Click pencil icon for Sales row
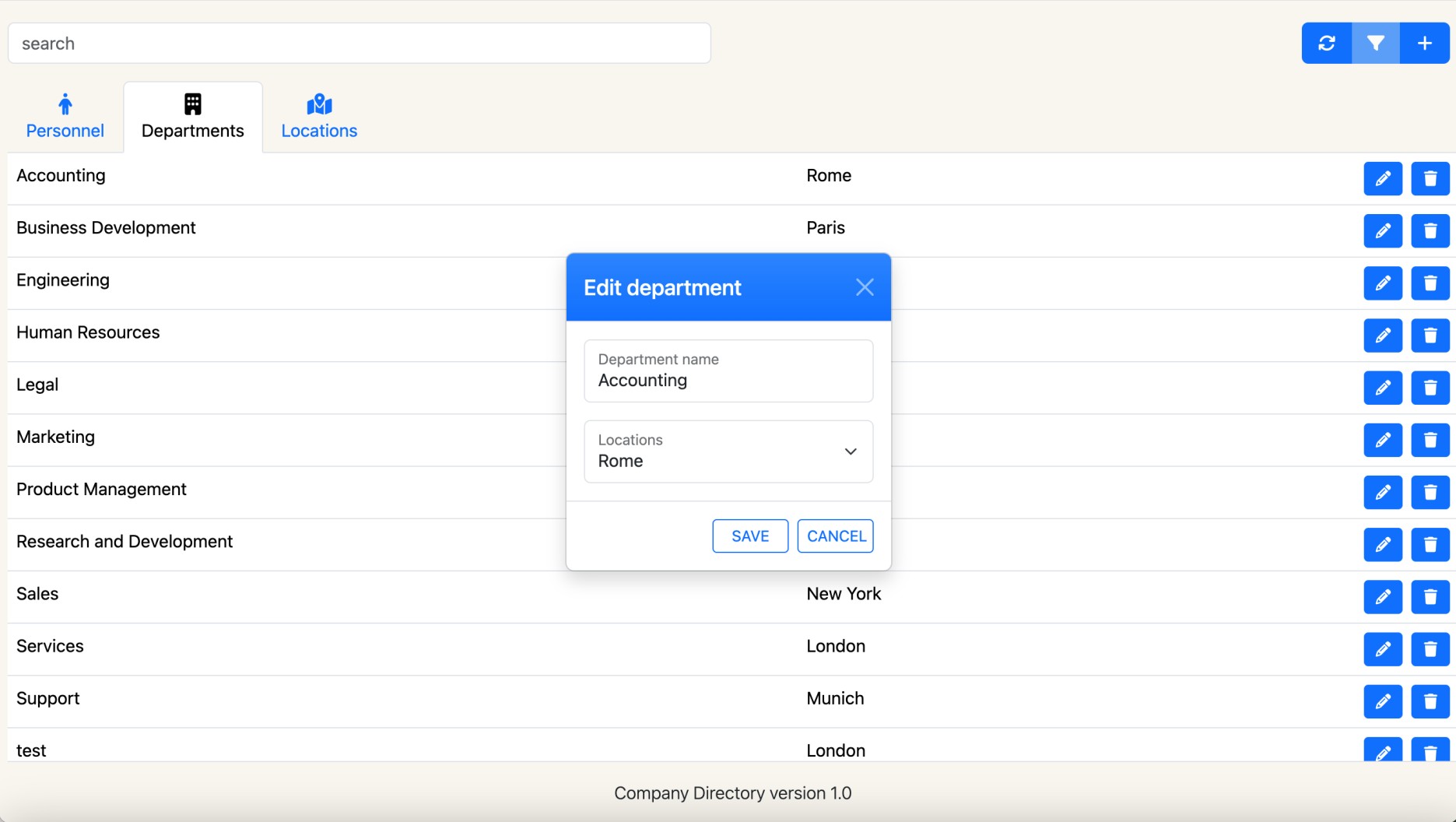Screen dimensions: 1456x822 [1383, 597]
